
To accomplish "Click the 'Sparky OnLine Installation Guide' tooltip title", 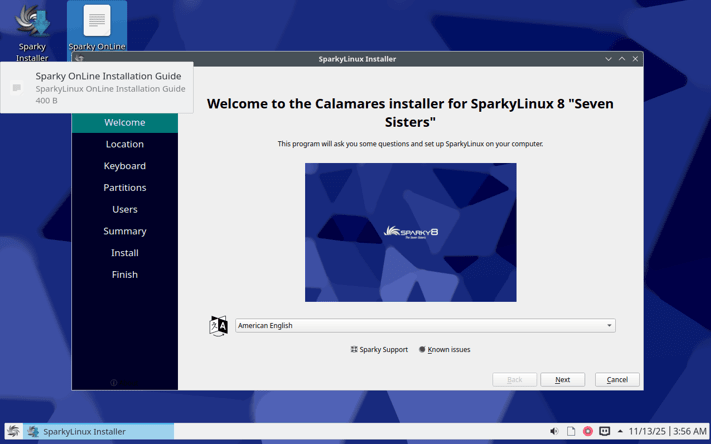I will pyautogui.click(x=108, y=76).
